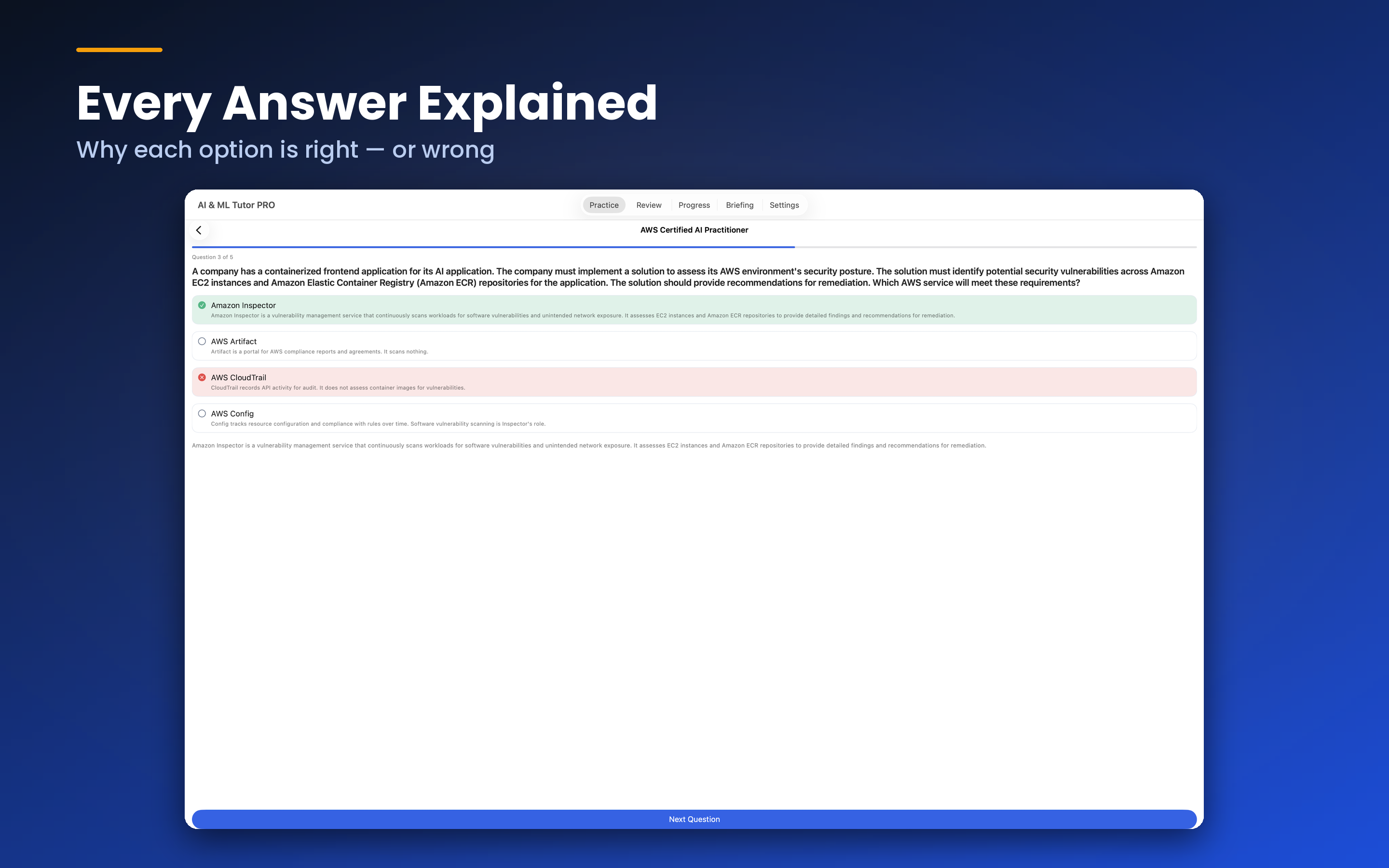Open the Briefing tab
The width and height of the screenshot is (1389, 868).
pyautogui.click(x=739, y=205)
